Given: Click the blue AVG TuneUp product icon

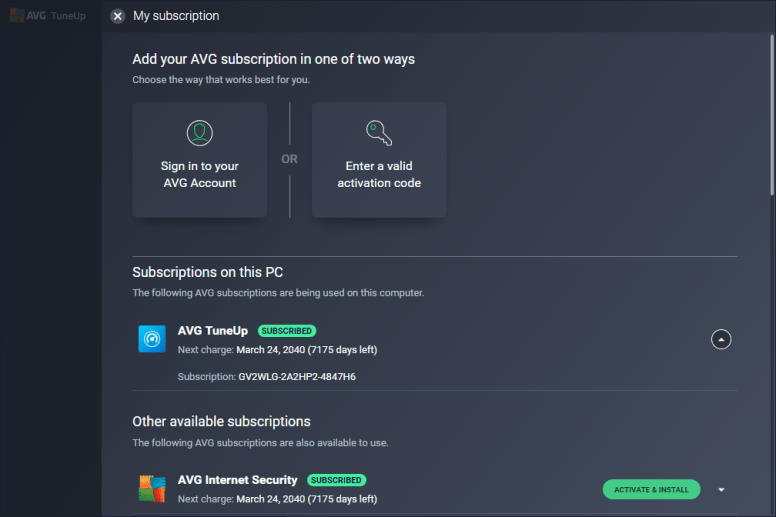Looking at the screenshot, I should click(x=152, y=339).
